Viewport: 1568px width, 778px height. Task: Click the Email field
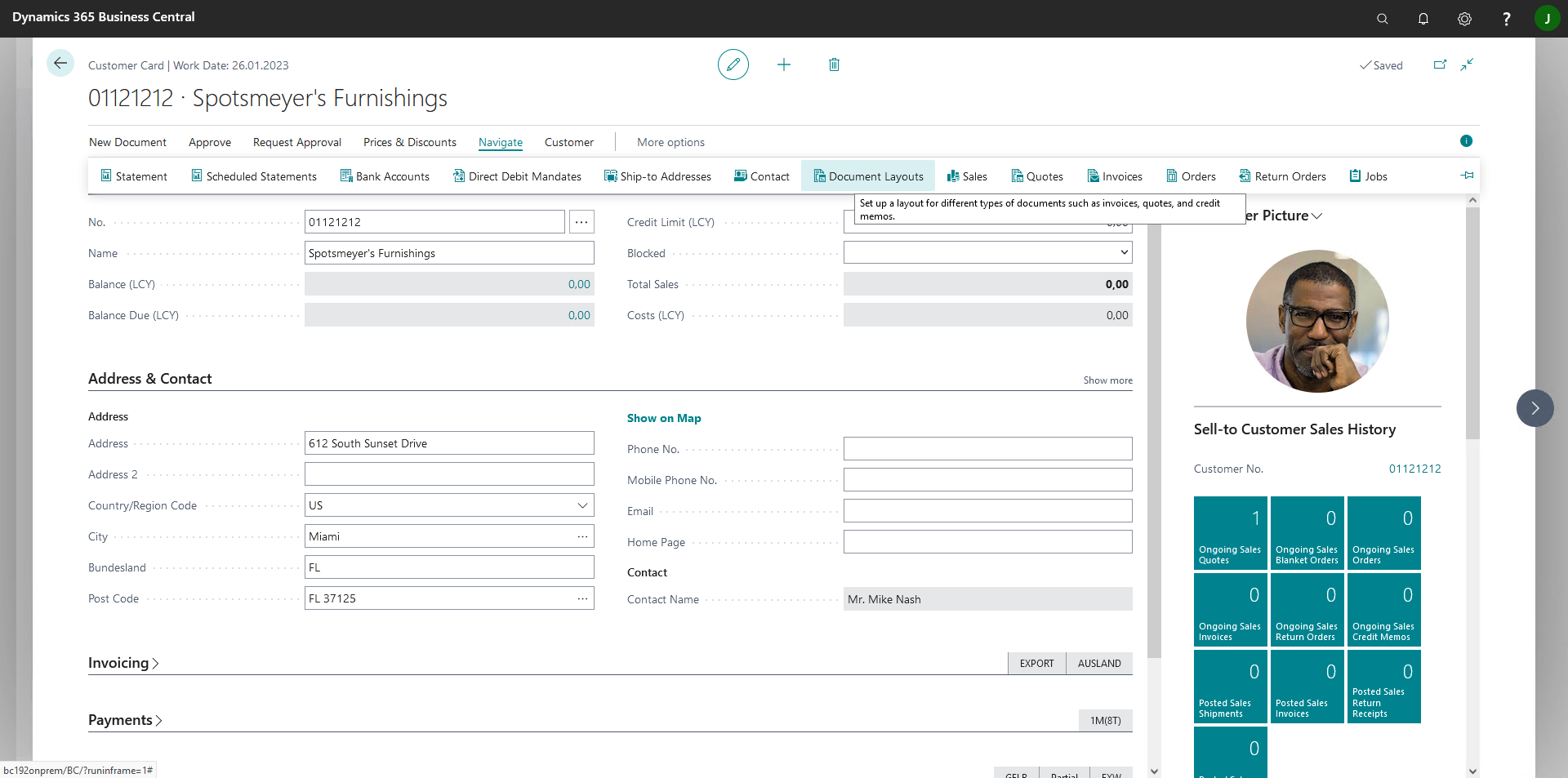coord(987,511)
